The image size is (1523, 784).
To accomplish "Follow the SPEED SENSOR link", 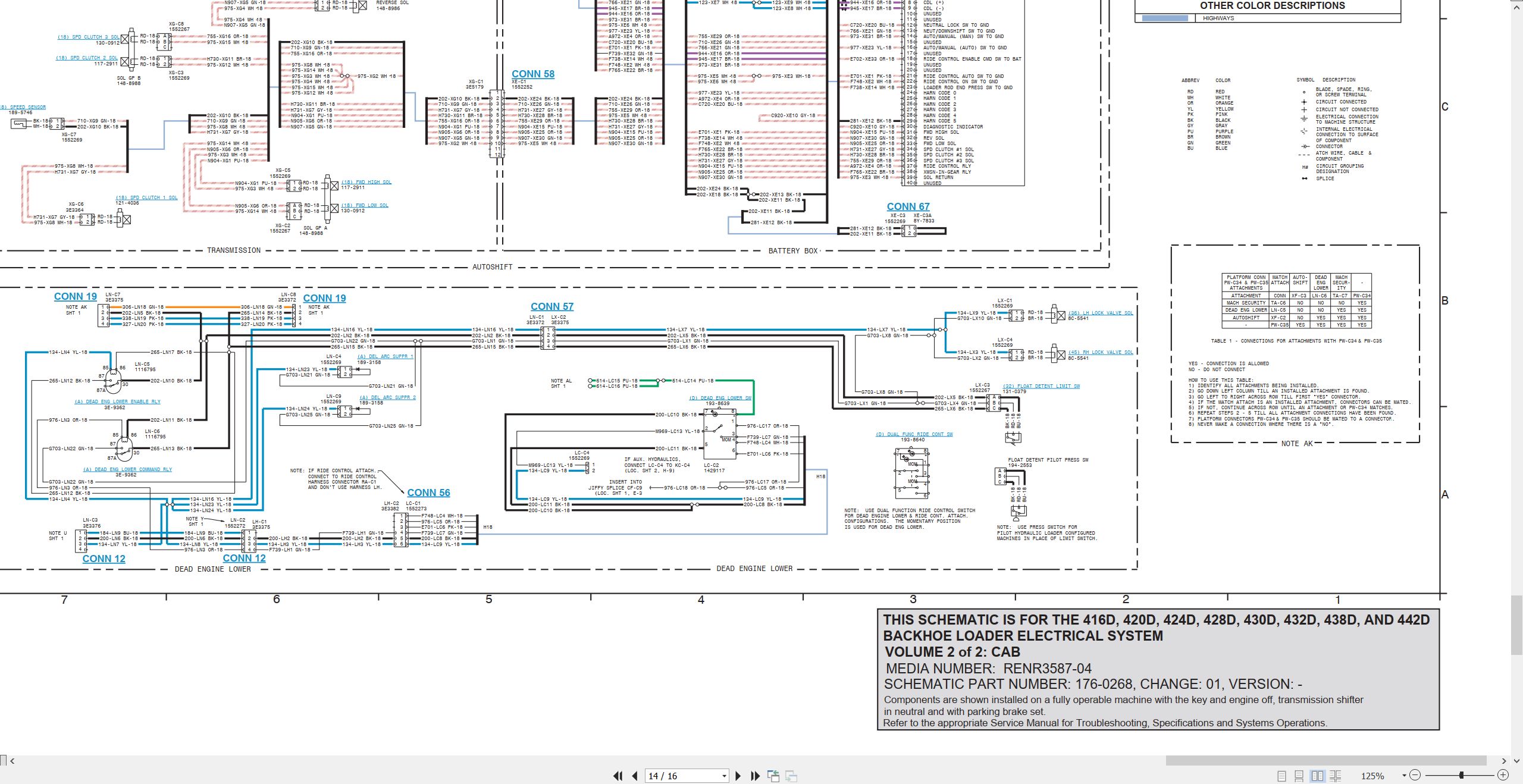I will point(23,107).
